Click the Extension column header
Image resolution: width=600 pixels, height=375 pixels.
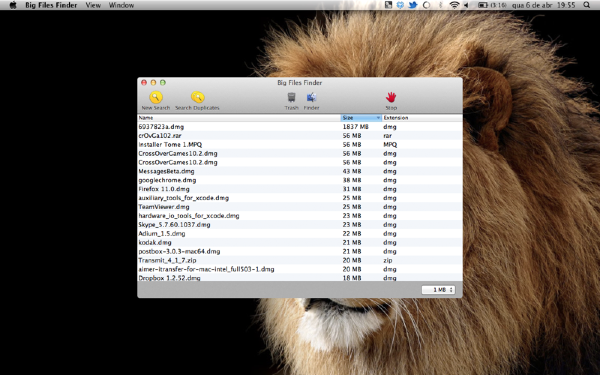422,118
